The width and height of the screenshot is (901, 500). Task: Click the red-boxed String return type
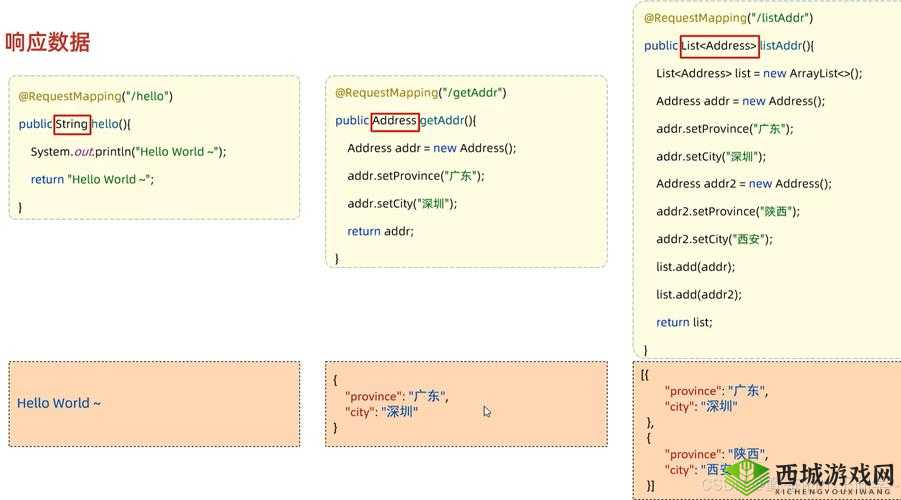pos(72,124)
